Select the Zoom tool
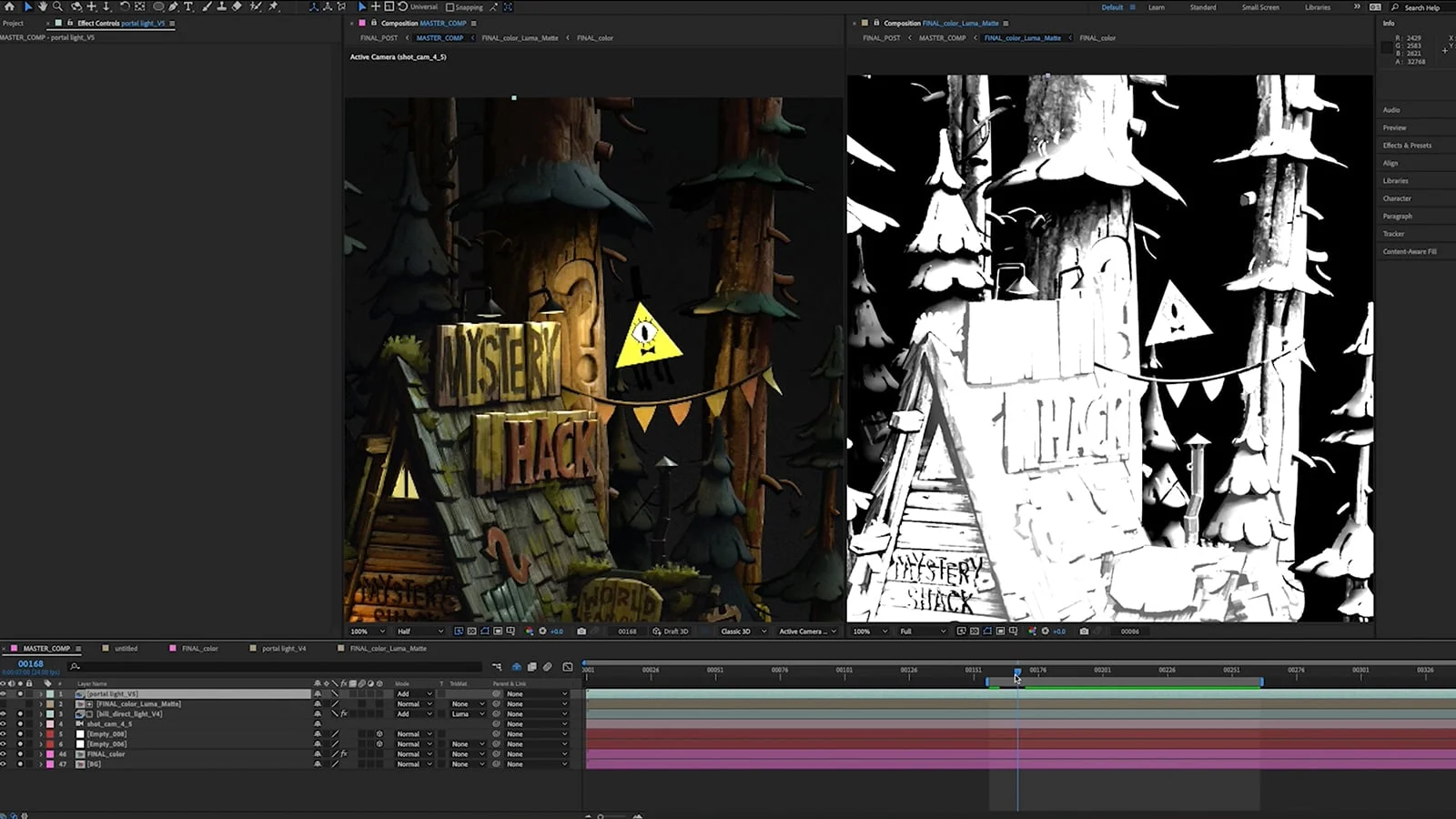Screen dimensions: 1456x819 [x=58, y=6]
